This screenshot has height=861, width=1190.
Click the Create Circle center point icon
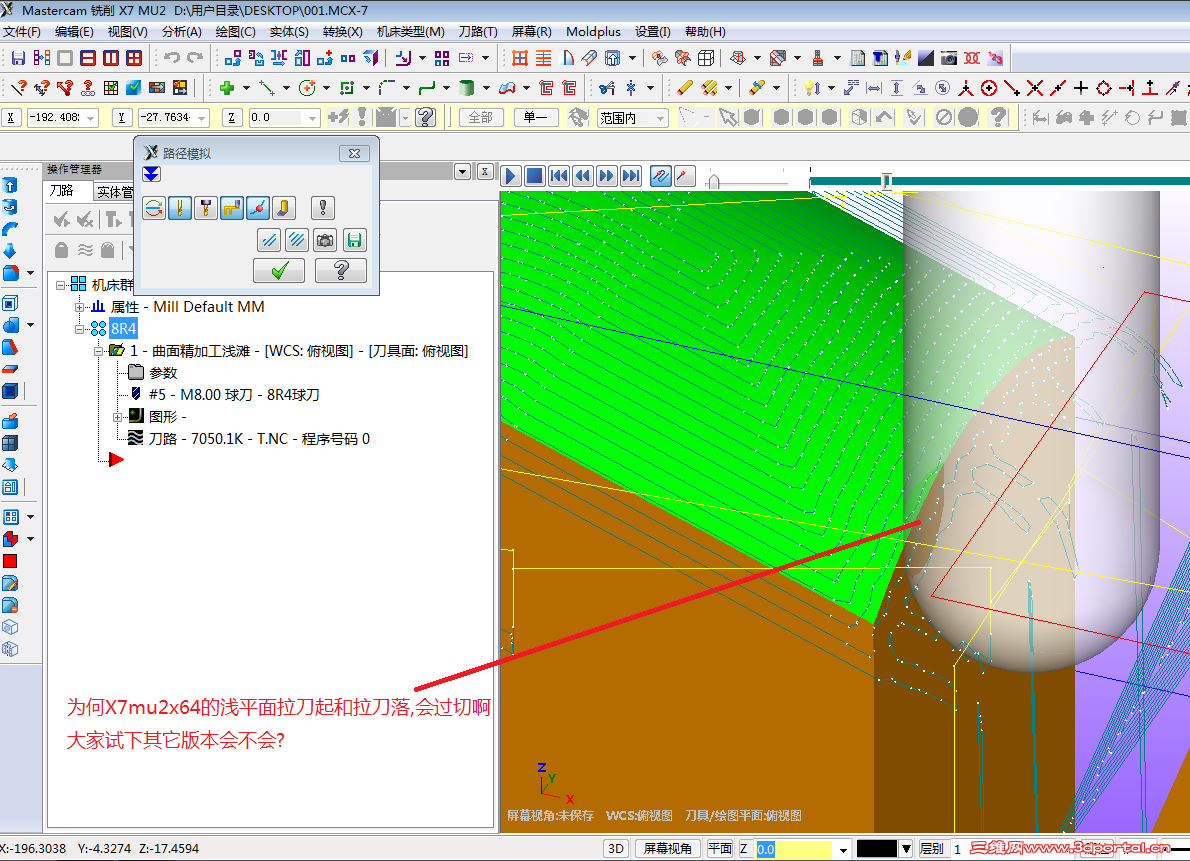click(x=307, y=88)
